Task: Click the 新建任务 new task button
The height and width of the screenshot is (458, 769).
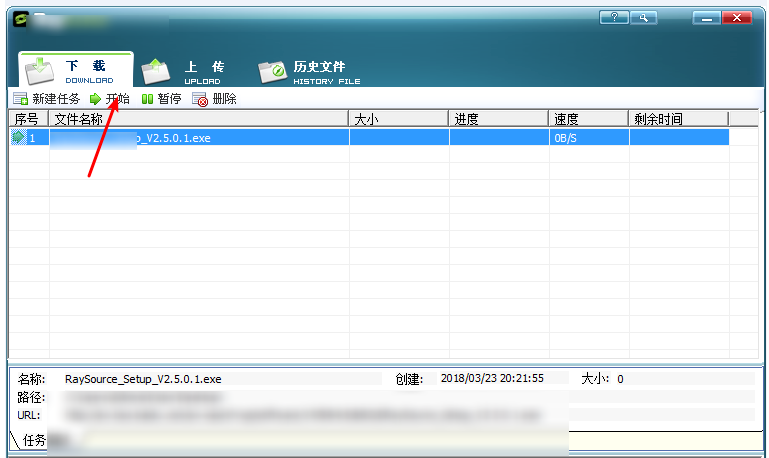Action: pos(47,99)
